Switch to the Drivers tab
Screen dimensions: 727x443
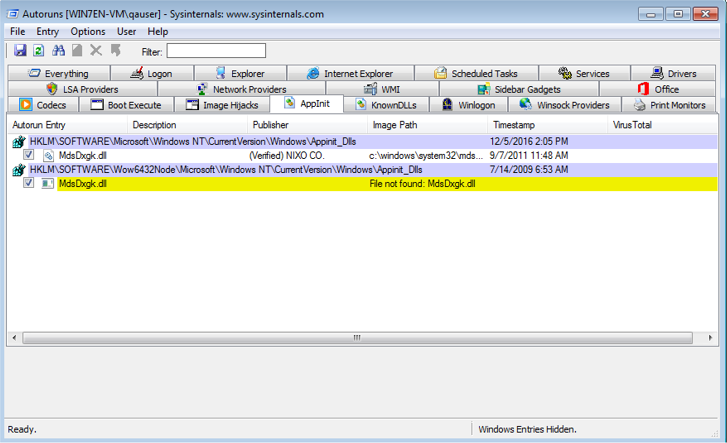674,73
